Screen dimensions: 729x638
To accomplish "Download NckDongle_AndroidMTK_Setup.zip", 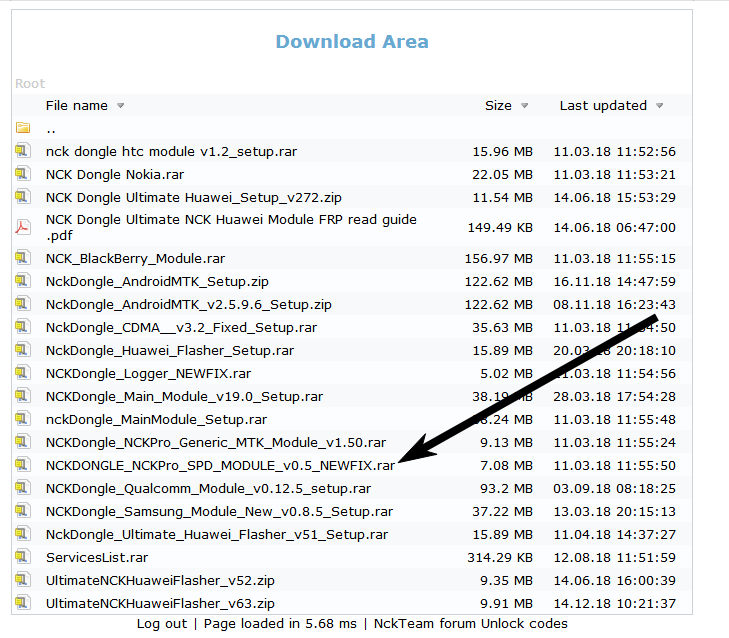I will [157, 282].
